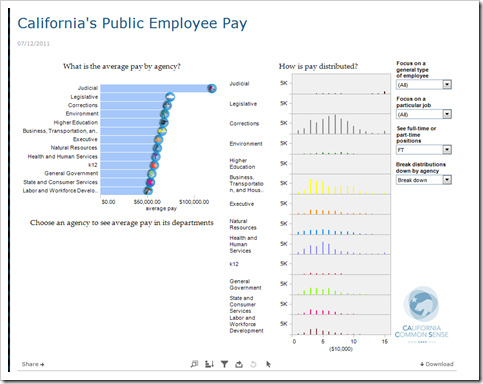Screen dimensions: 483x384
Task: Click the 'k12' label in average pay chart
Action: point(93,165)
